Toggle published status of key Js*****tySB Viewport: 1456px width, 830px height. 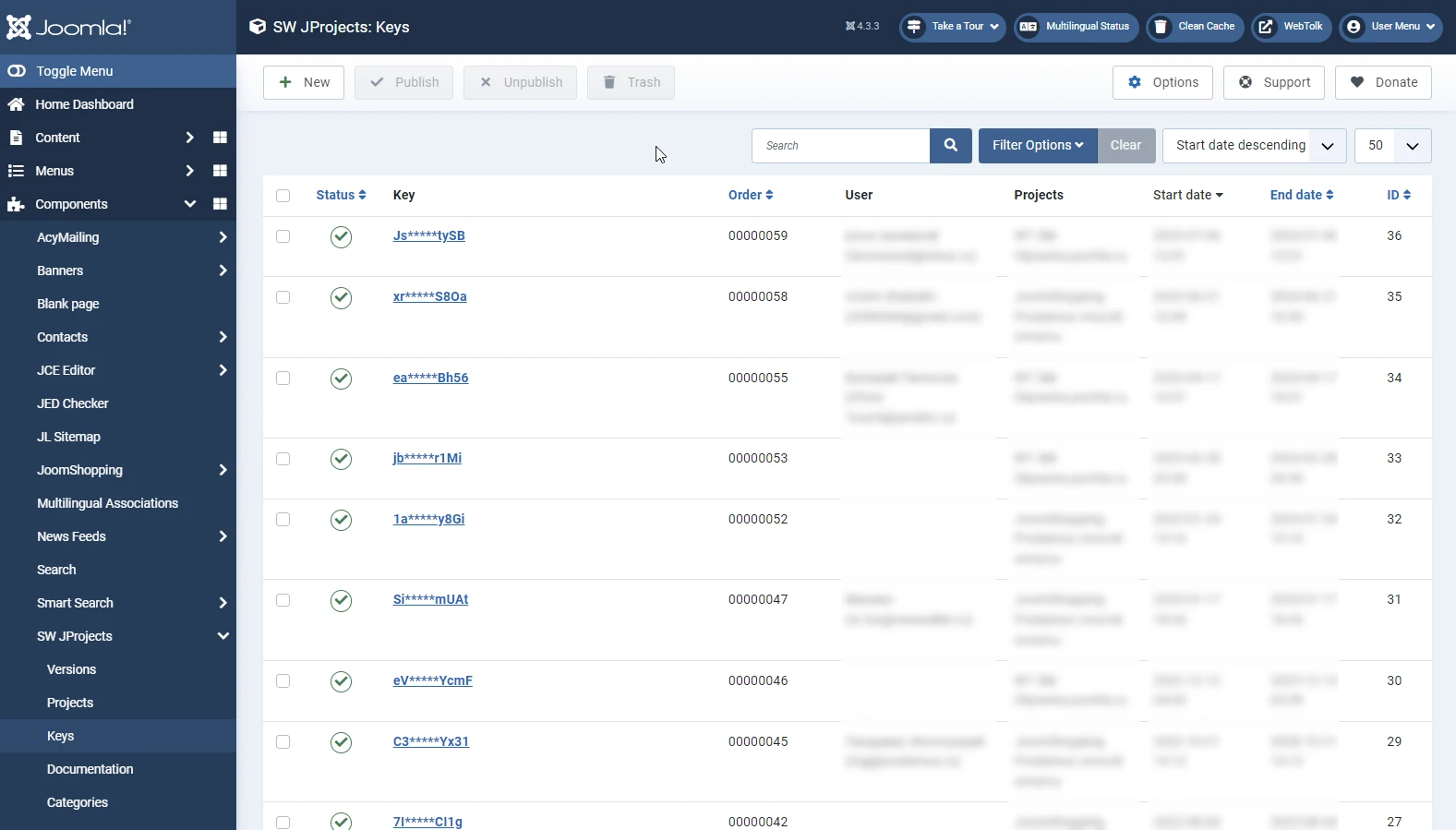pyautogui.click(x=341, y=237)
